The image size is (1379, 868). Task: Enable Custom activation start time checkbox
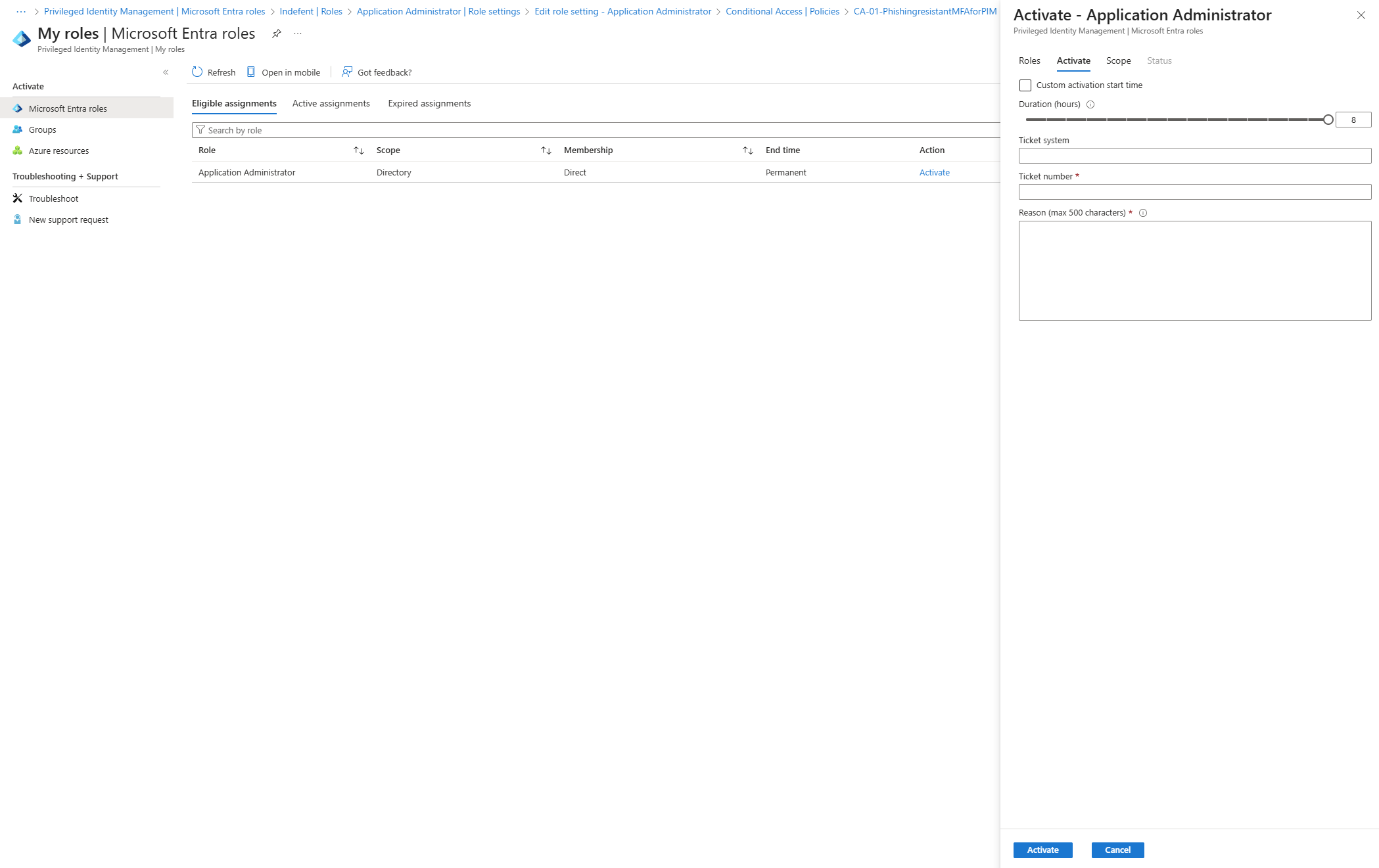(x=1025, y=85)
